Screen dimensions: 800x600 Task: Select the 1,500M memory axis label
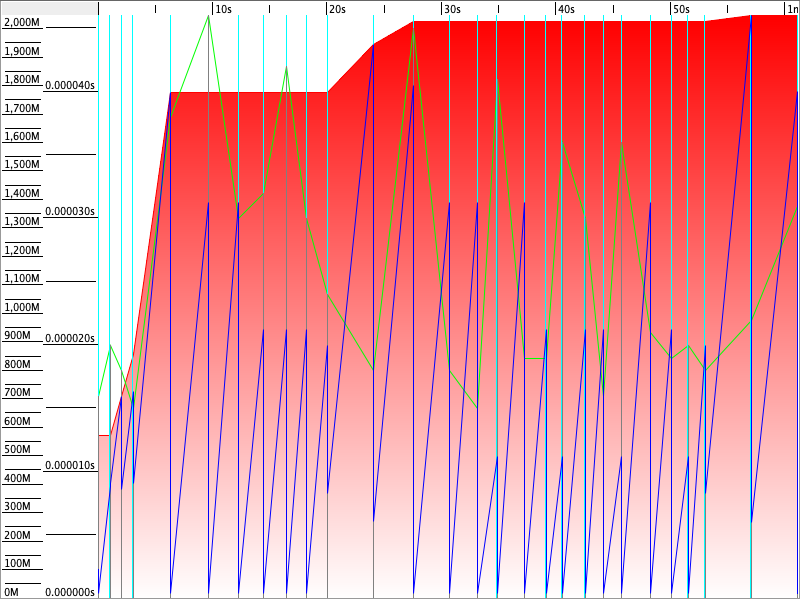click(22, 165)
